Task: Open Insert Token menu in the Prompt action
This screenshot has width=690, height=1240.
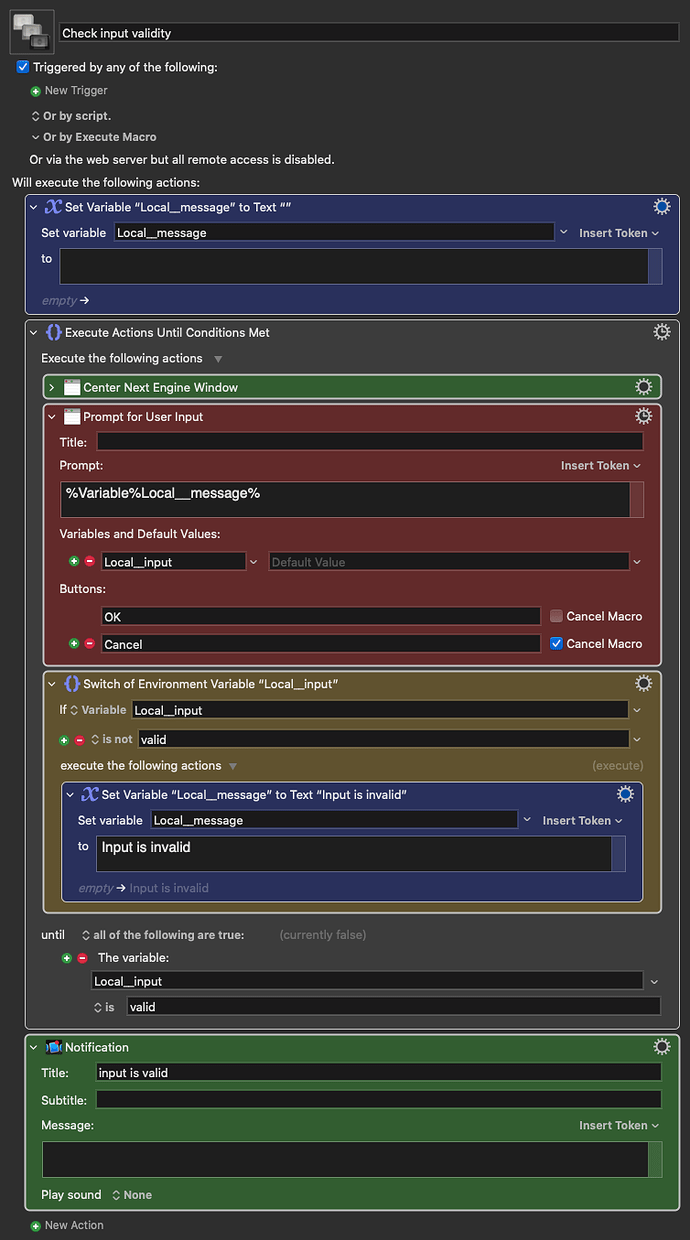Action: coord(601,465)
